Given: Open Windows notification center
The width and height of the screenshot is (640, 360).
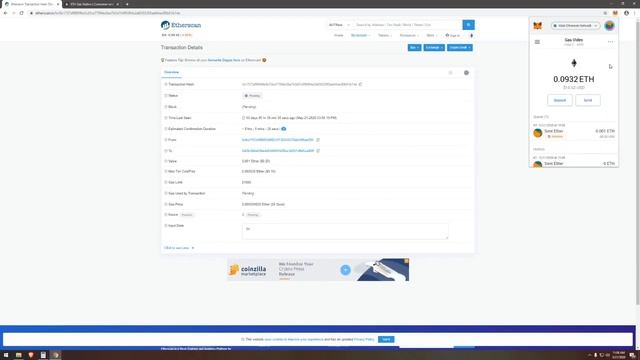Looking at the screenshot, I should point(633,355).
